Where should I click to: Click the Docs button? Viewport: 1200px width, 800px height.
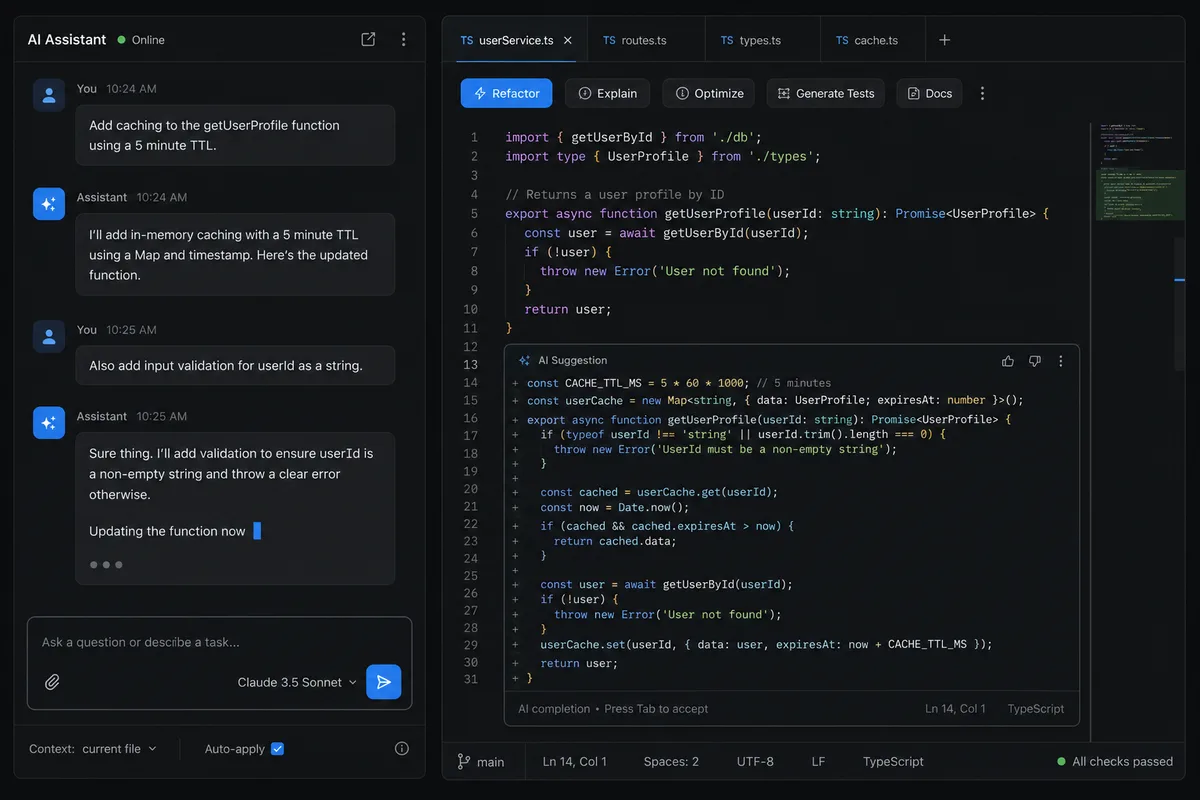929,93
